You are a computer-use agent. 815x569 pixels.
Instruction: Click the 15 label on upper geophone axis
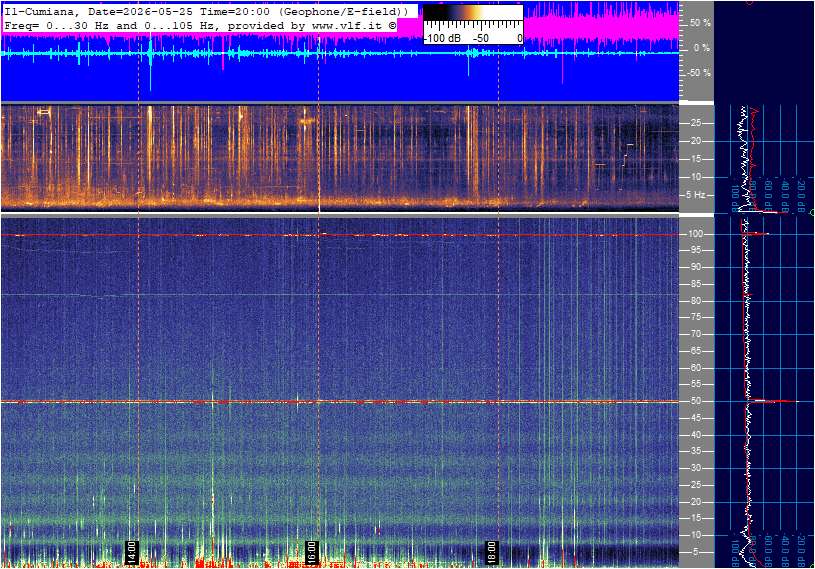695,159
